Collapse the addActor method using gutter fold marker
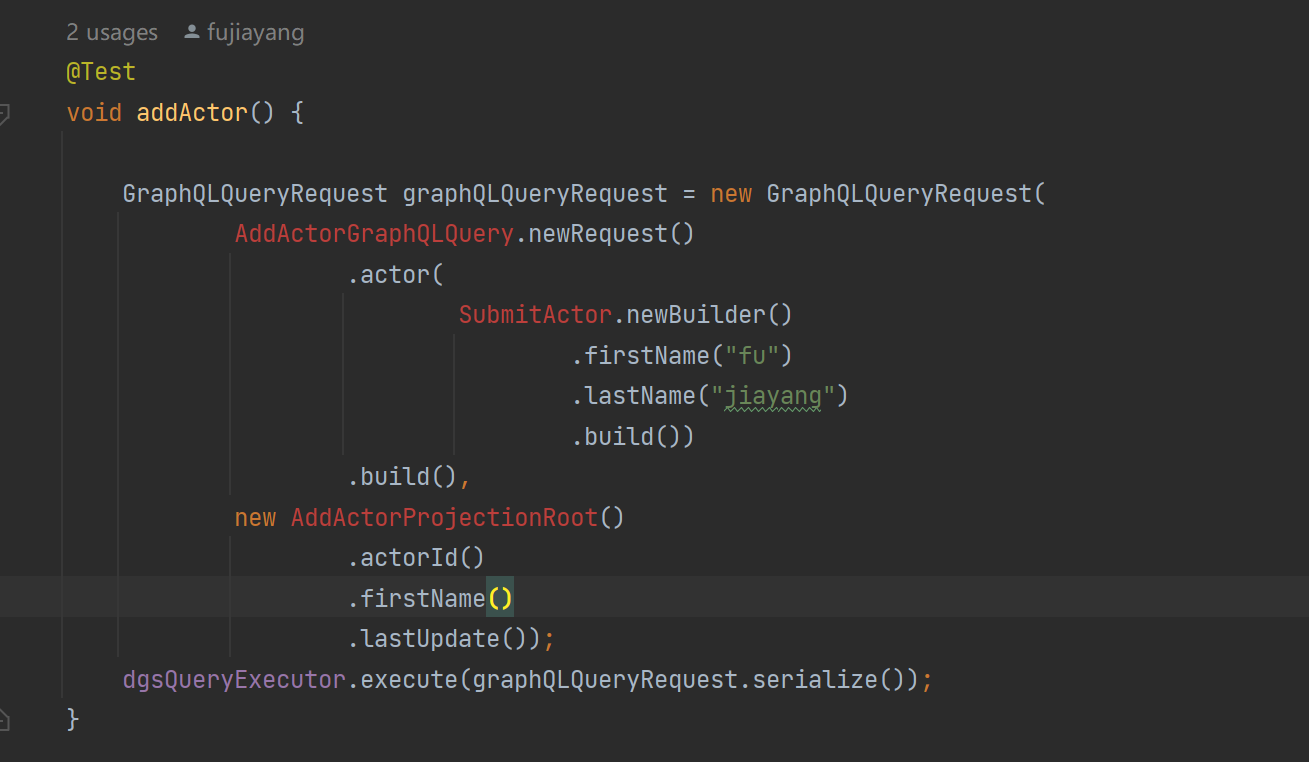Image resolution: width=1309 pixels, height=762 pixels. (x=4, y=114)
